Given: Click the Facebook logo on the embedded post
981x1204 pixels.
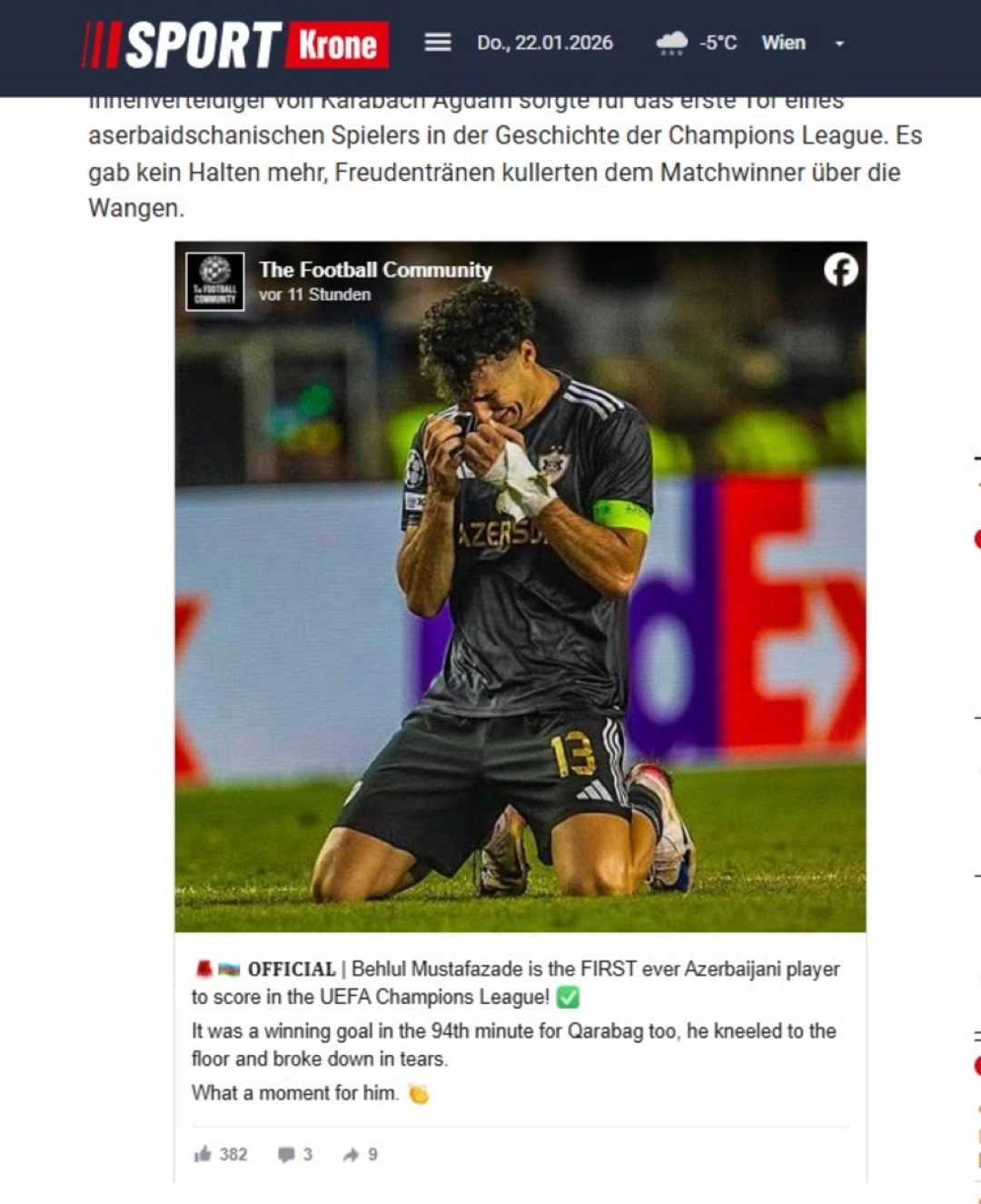Looking at the screenshot, I should click(840, 270).
